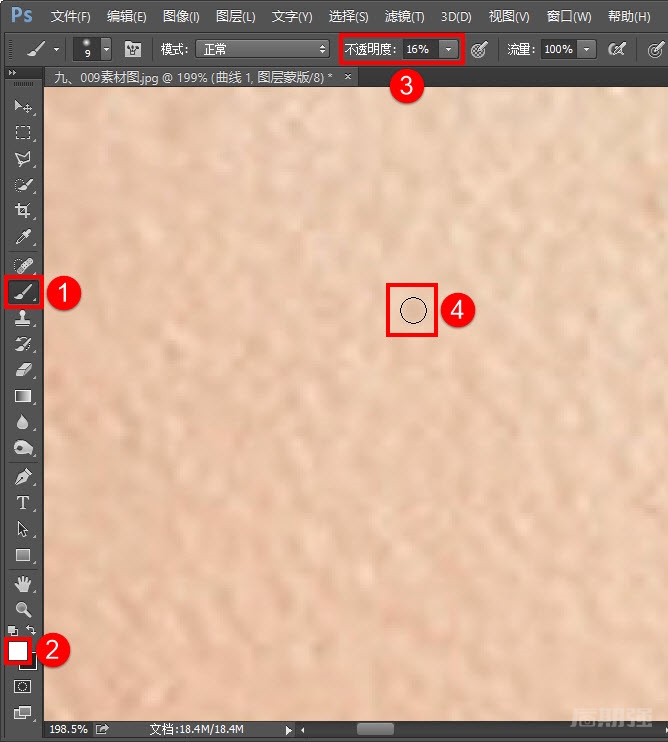This screenshot has height=742, width=668.
Task: Toggle Quick Mask mode
Action: click(x=23, y=687)
